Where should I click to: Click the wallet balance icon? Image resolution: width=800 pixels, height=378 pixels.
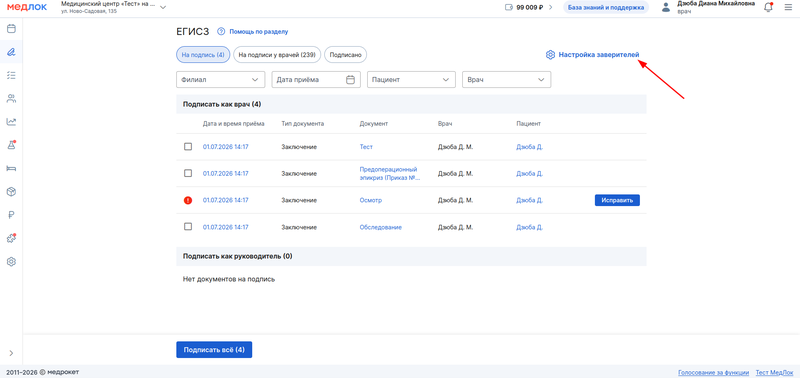[508, 8]
